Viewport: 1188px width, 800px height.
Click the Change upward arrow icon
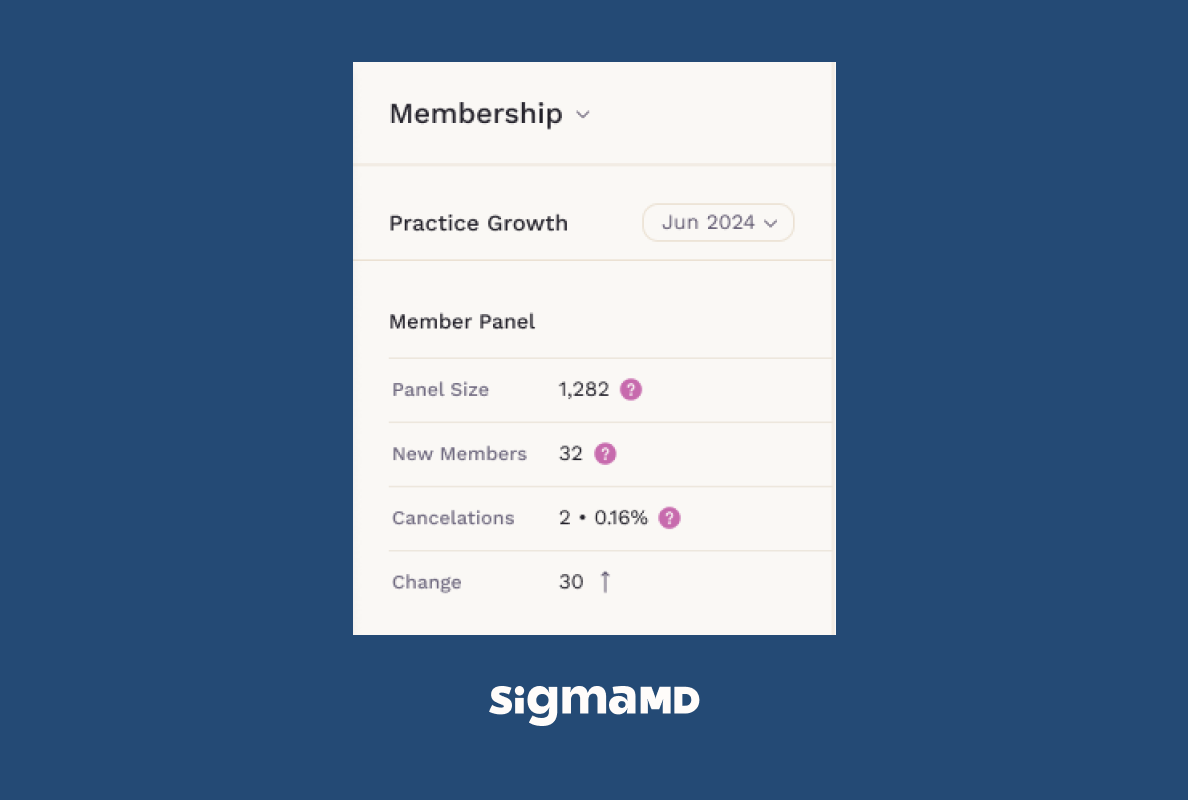pyautogui.click(x=605, y=582)
